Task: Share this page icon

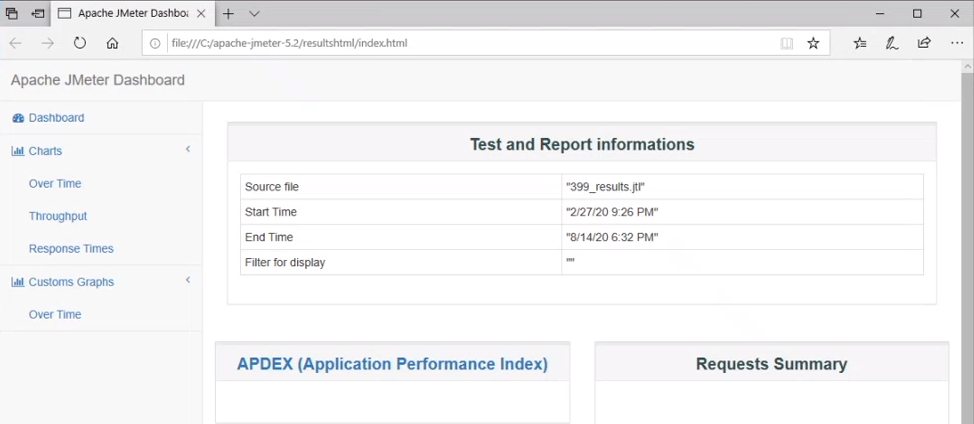Action: 924,43
